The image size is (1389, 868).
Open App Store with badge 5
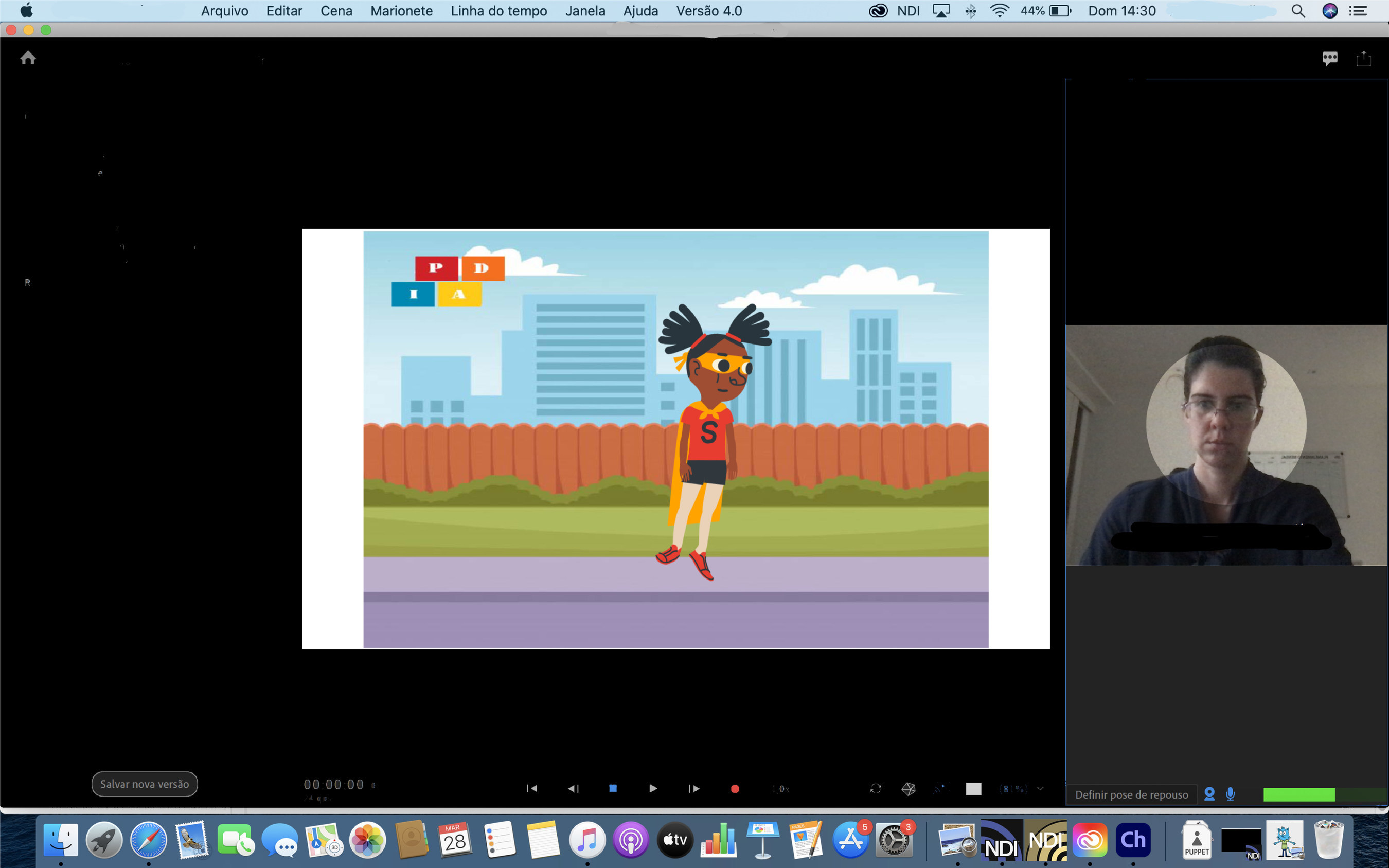click(851, 840)
